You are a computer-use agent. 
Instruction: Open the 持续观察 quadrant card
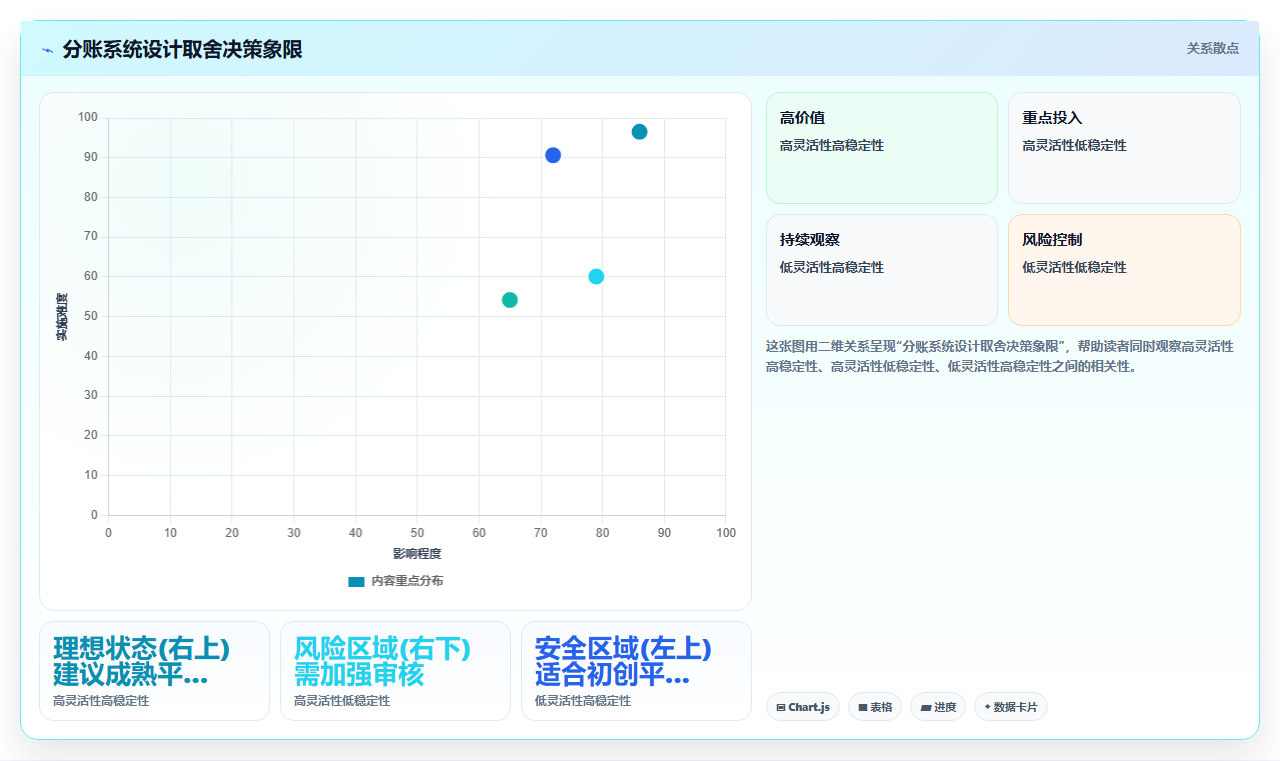[x=882, y=270]
